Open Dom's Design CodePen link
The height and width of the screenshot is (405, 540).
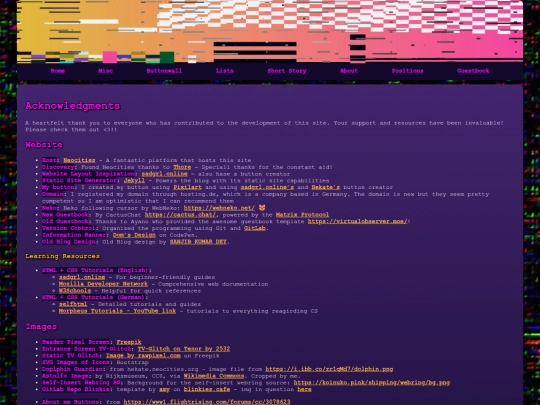[134, 235]
